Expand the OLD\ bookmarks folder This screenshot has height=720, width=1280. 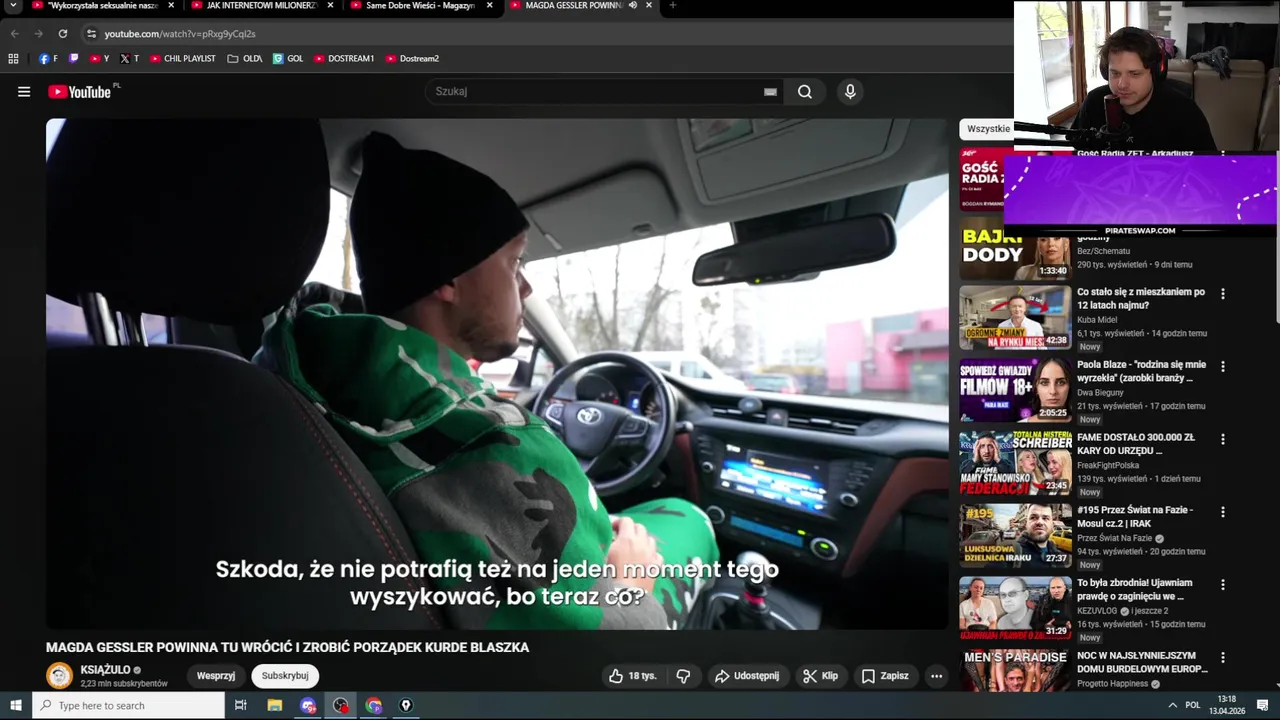click(245, 59)
